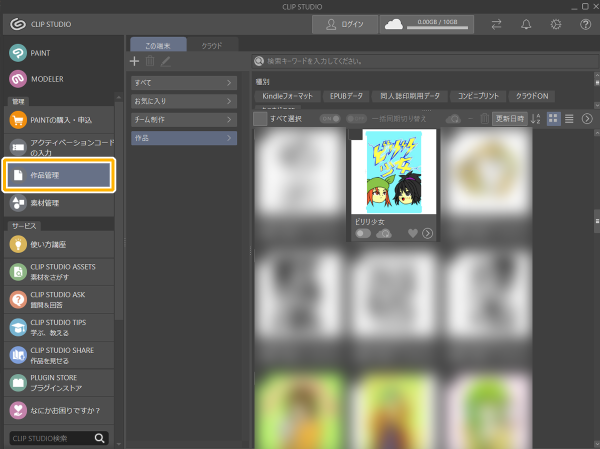This screenshot has width=600, height=449.
Task: Open the arrow menu for ビリリ少女
Action: coord(427,233)
